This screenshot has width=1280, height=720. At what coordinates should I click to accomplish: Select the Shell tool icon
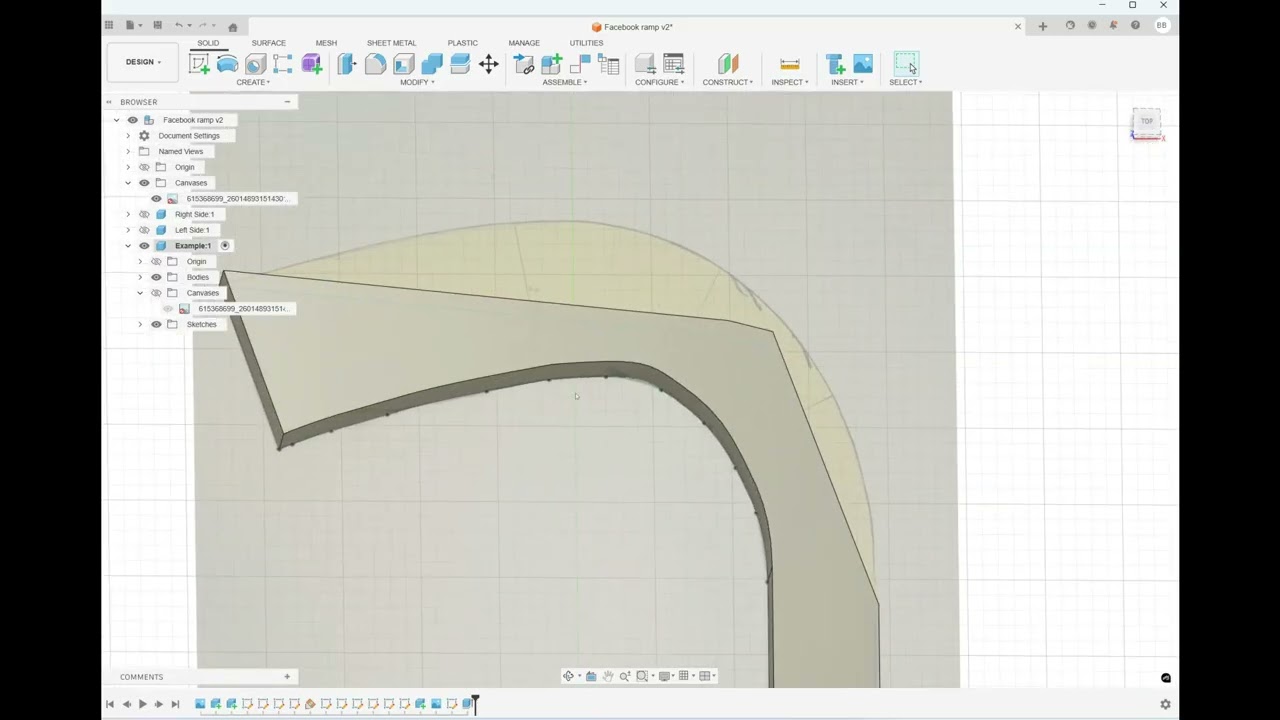(403, 64)
